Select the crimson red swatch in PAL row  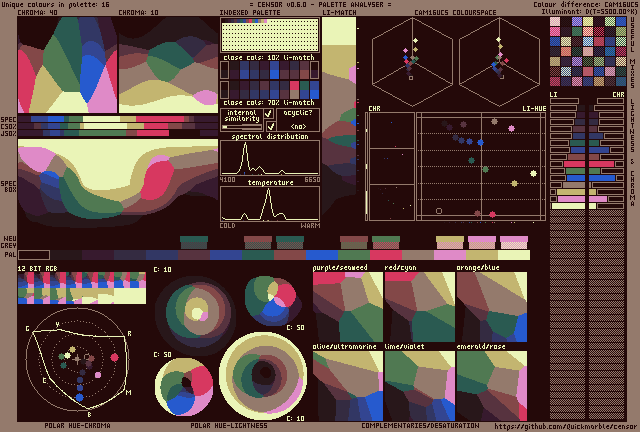click(x=386, y=255)
